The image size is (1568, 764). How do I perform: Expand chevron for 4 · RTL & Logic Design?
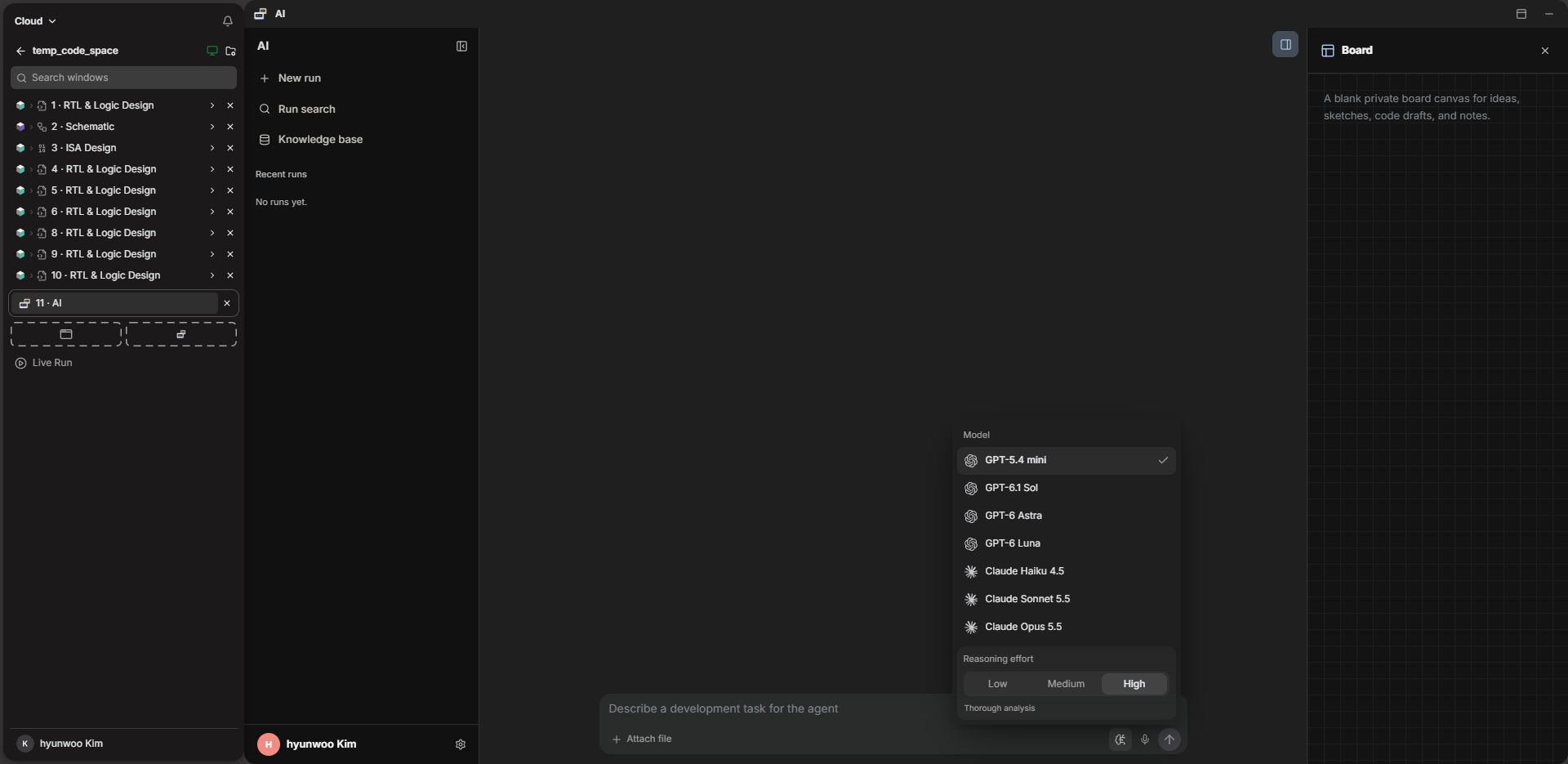click(212, 169)
